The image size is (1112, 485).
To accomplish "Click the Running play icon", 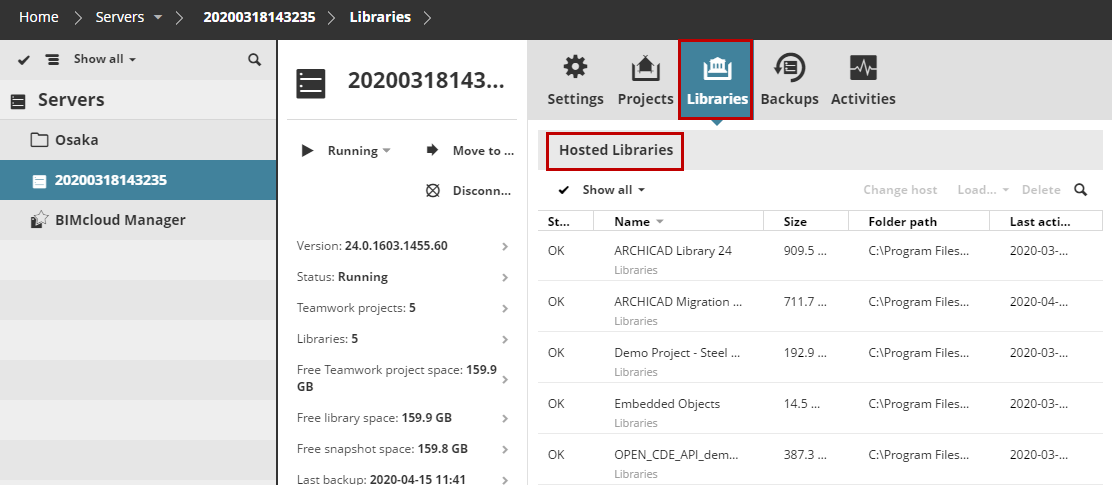I will [x=307, y=150].
